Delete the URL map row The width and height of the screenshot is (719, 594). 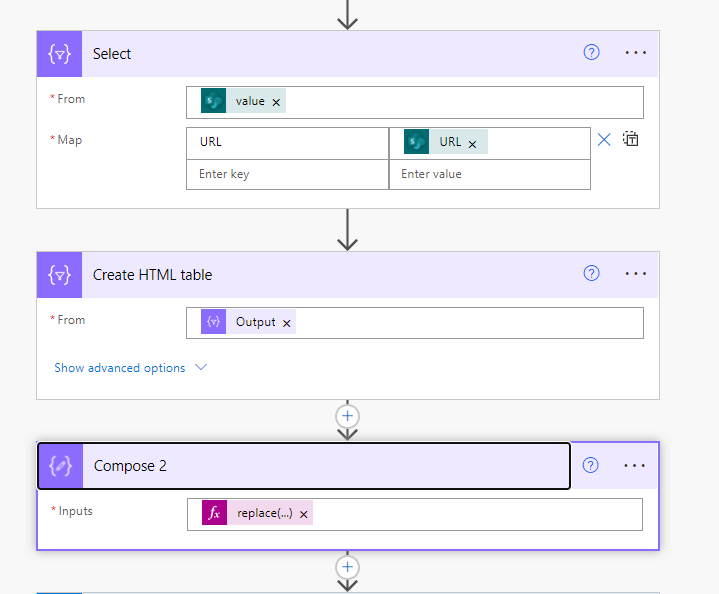pos(604,139)
